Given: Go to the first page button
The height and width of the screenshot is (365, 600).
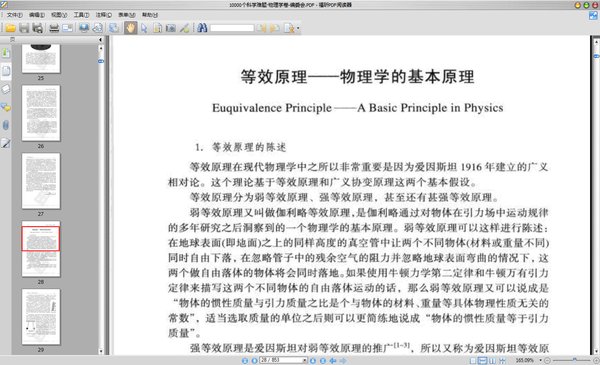Looking at the screenshot, I should (x=245, y=360).
